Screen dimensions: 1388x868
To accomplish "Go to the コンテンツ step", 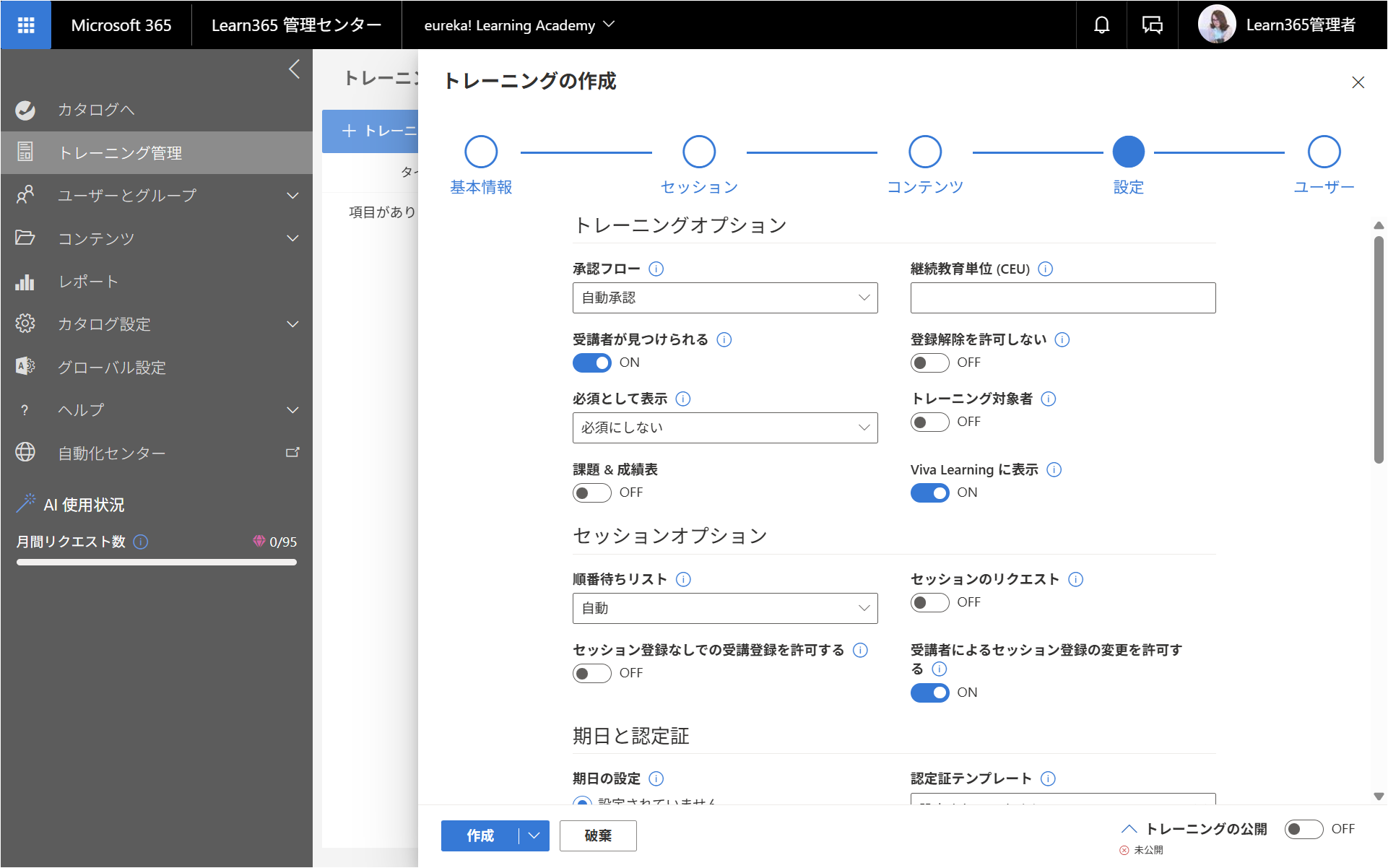I will click(x=925, y=165).
